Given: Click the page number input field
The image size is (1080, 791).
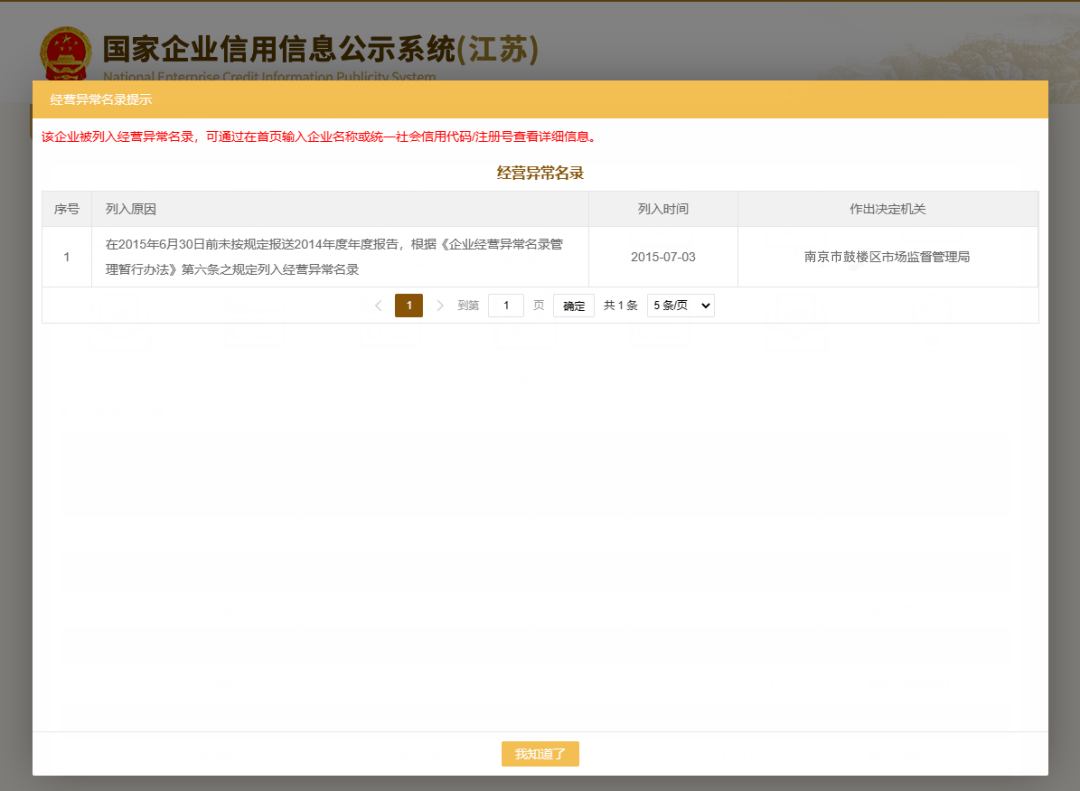Looking at the screenshot, I should [505, 305].
